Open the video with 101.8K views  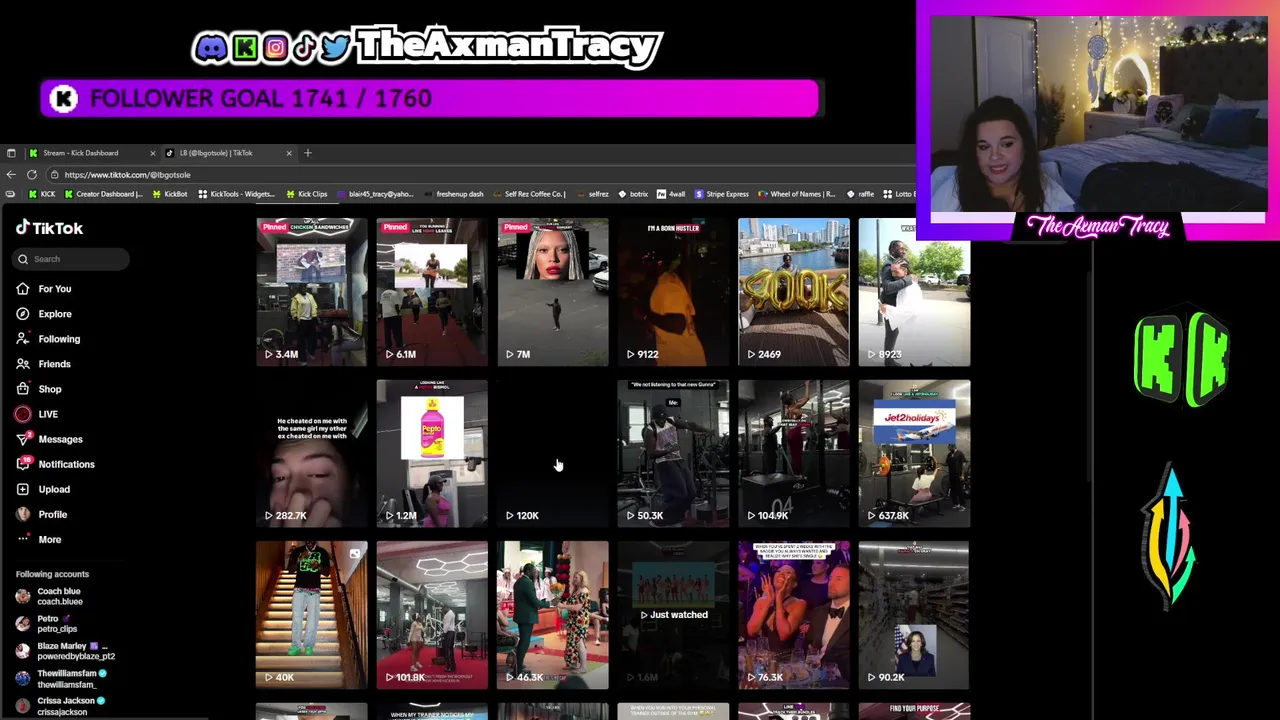432,615
